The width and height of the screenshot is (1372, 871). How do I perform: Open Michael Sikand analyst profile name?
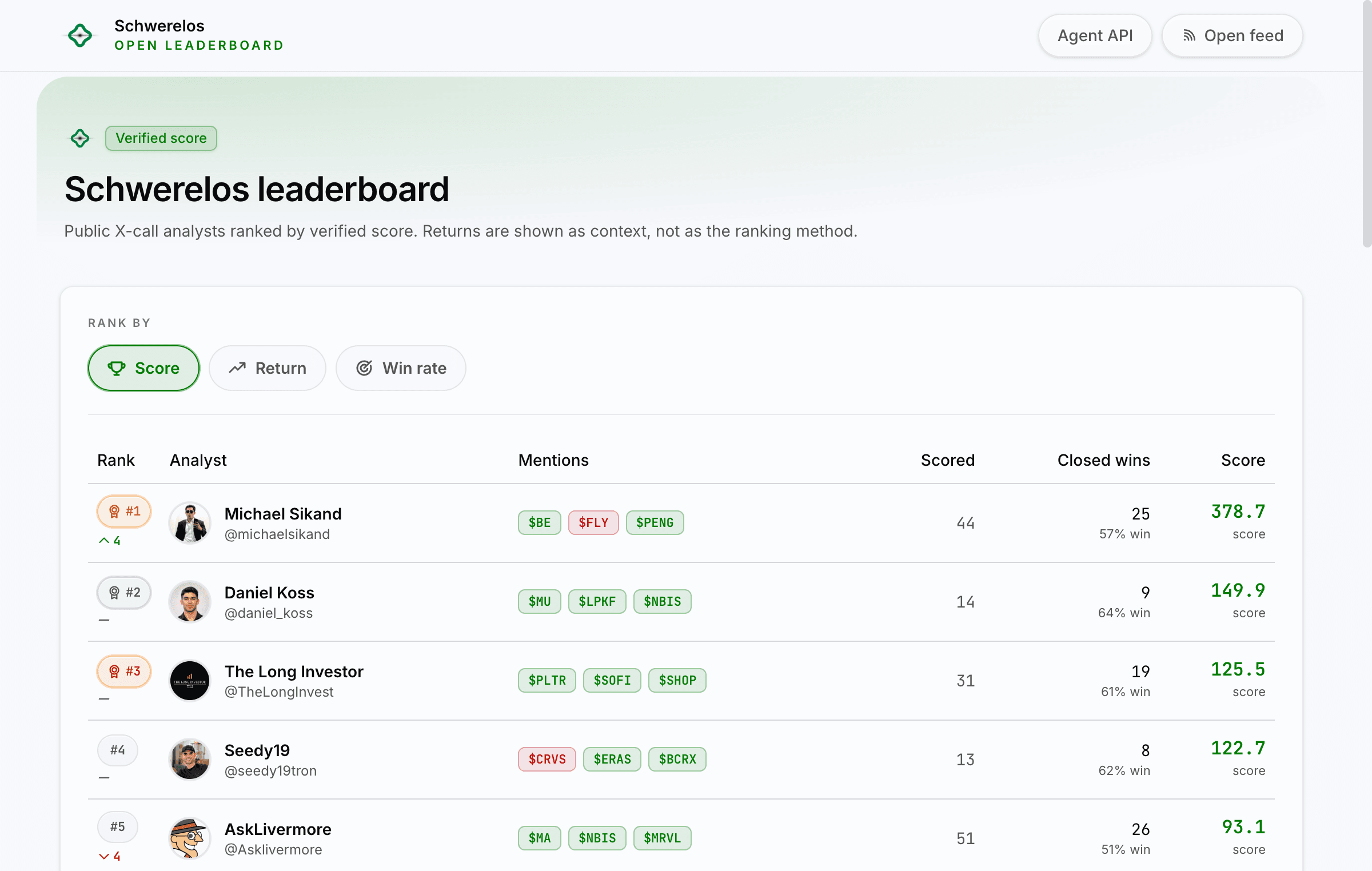coord(283,514)
